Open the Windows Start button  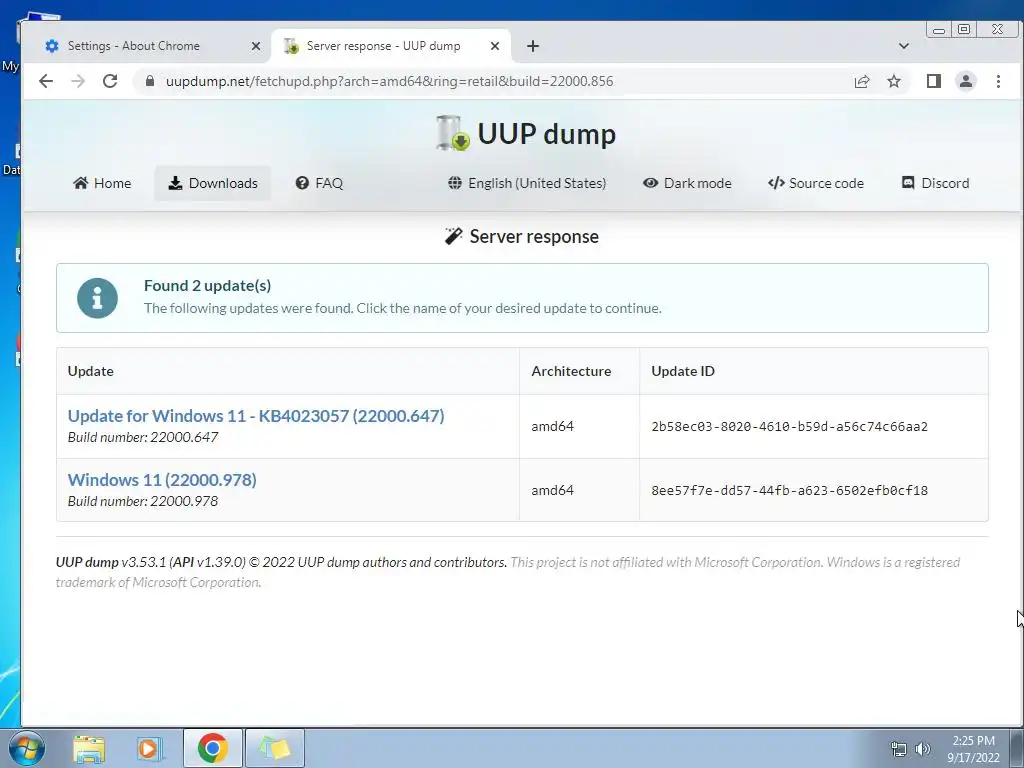26,748
